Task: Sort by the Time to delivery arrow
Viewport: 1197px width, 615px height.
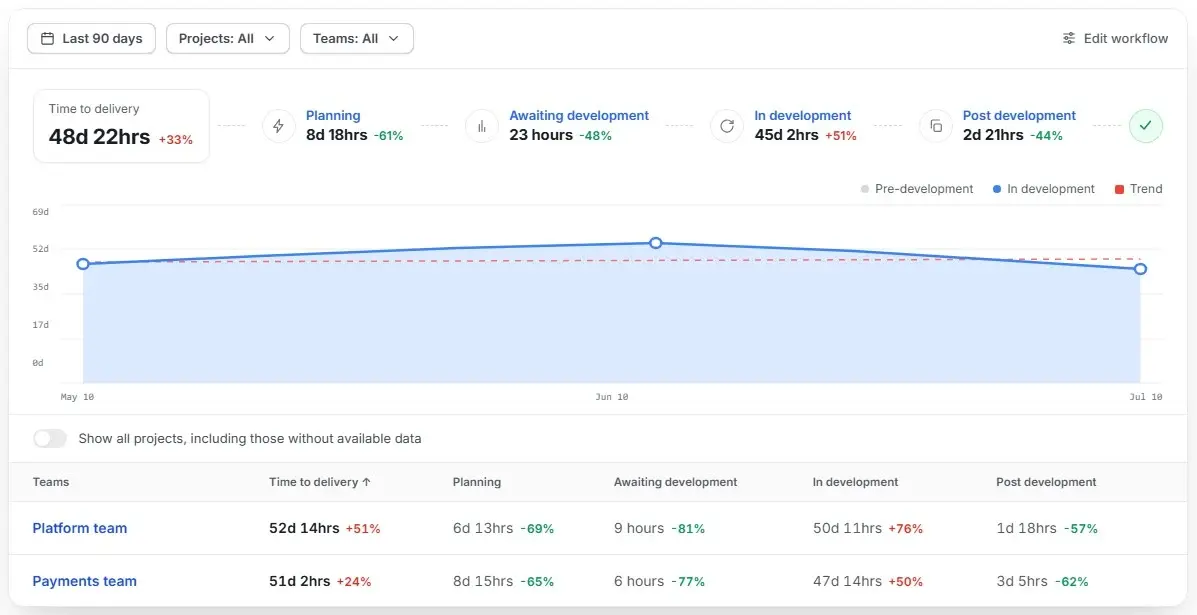Action: 366,482
